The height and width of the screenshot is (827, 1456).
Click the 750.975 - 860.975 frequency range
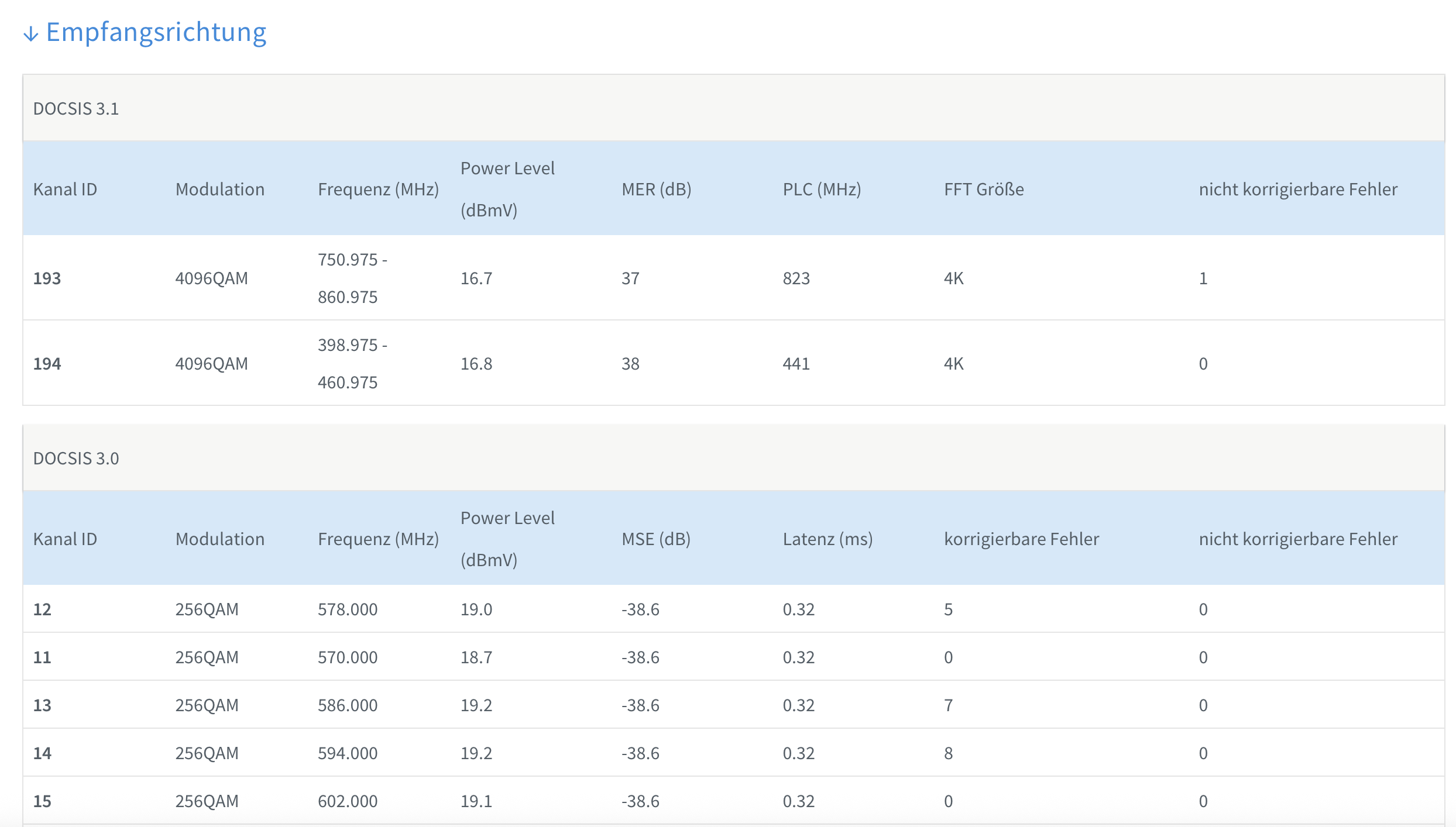[x=352, y=278]
